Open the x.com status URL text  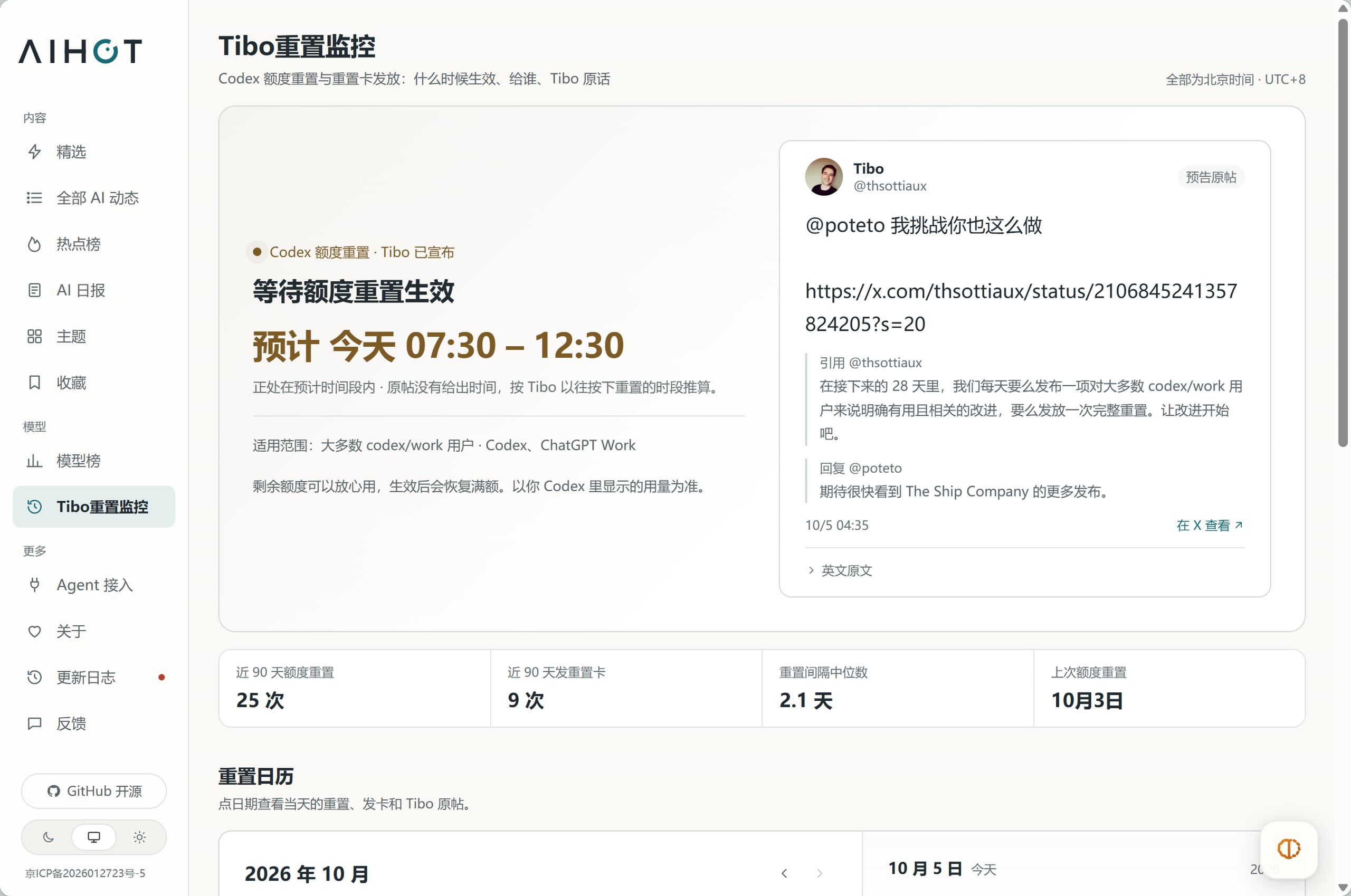tap(1021, 308)
